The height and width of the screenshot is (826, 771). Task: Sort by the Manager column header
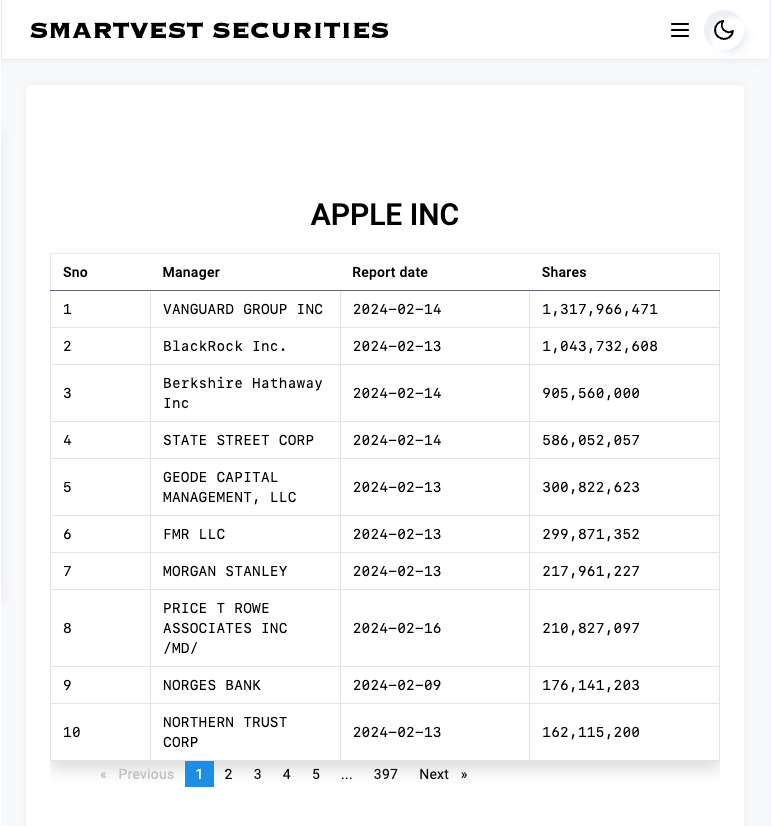(191, 272)
